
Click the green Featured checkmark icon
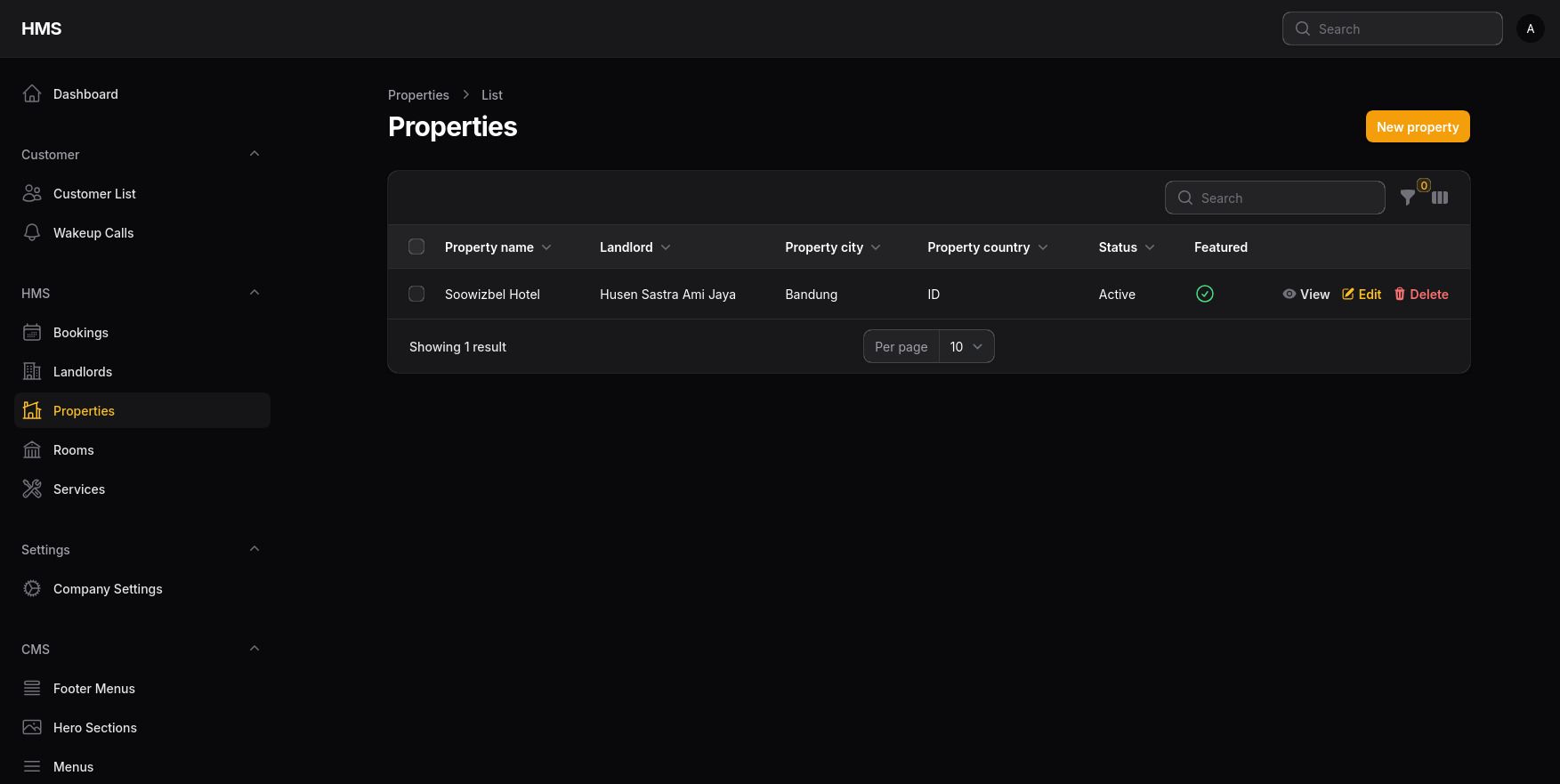(1205, 294)
